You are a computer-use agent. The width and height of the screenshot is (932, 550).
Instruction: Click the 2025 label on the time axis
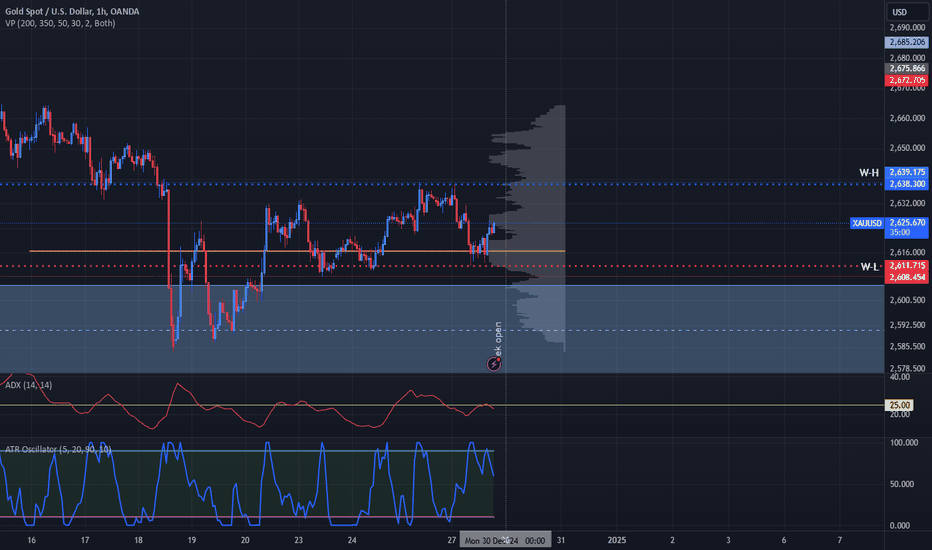[x=617, y=540]
